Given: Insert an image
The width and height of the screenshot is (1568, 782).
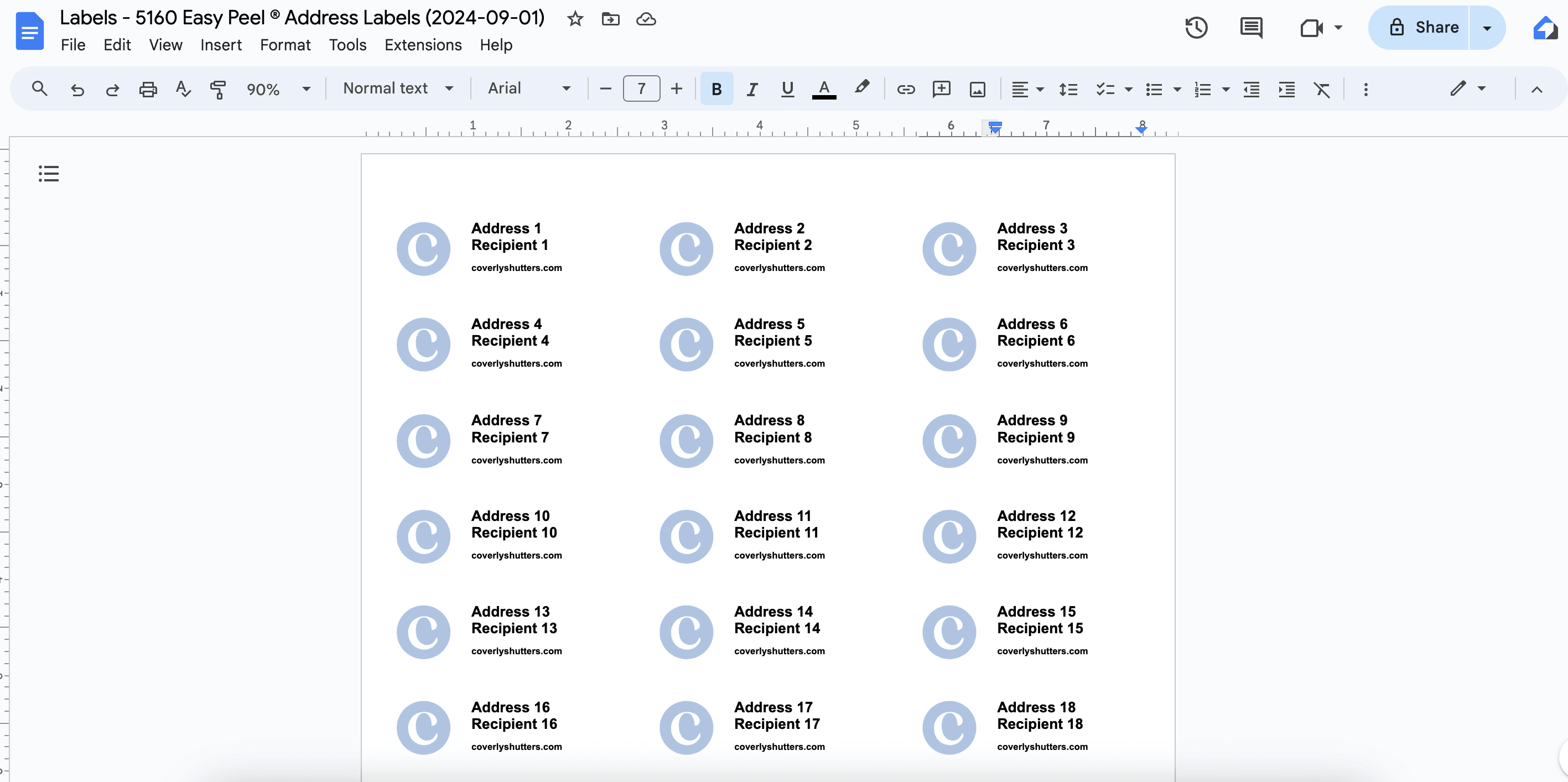Looking at the screenshot, I should [x=977, y=90].
